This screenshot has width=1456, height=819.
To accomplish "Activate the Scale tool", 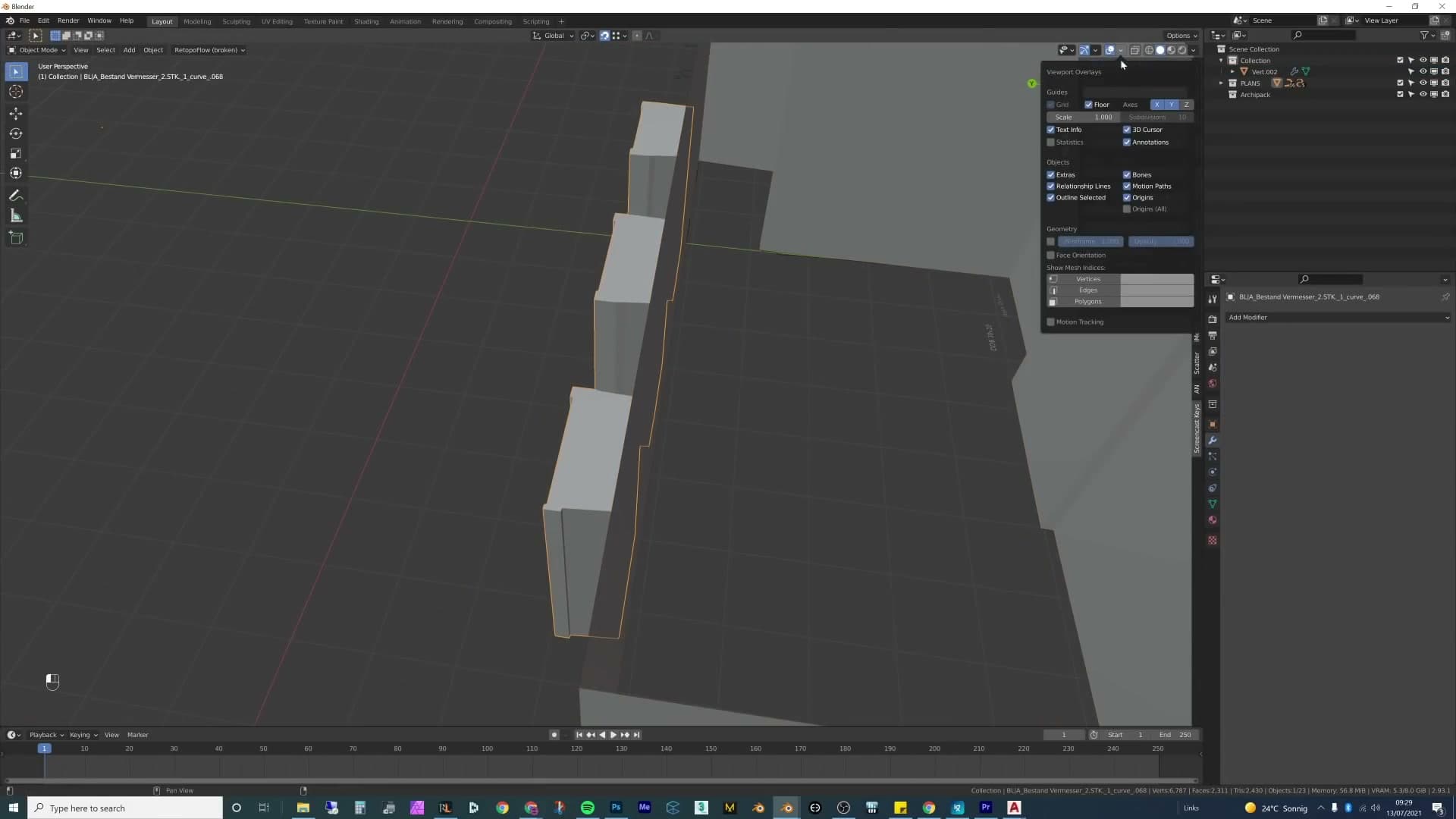I will click(x=16, y=153).
